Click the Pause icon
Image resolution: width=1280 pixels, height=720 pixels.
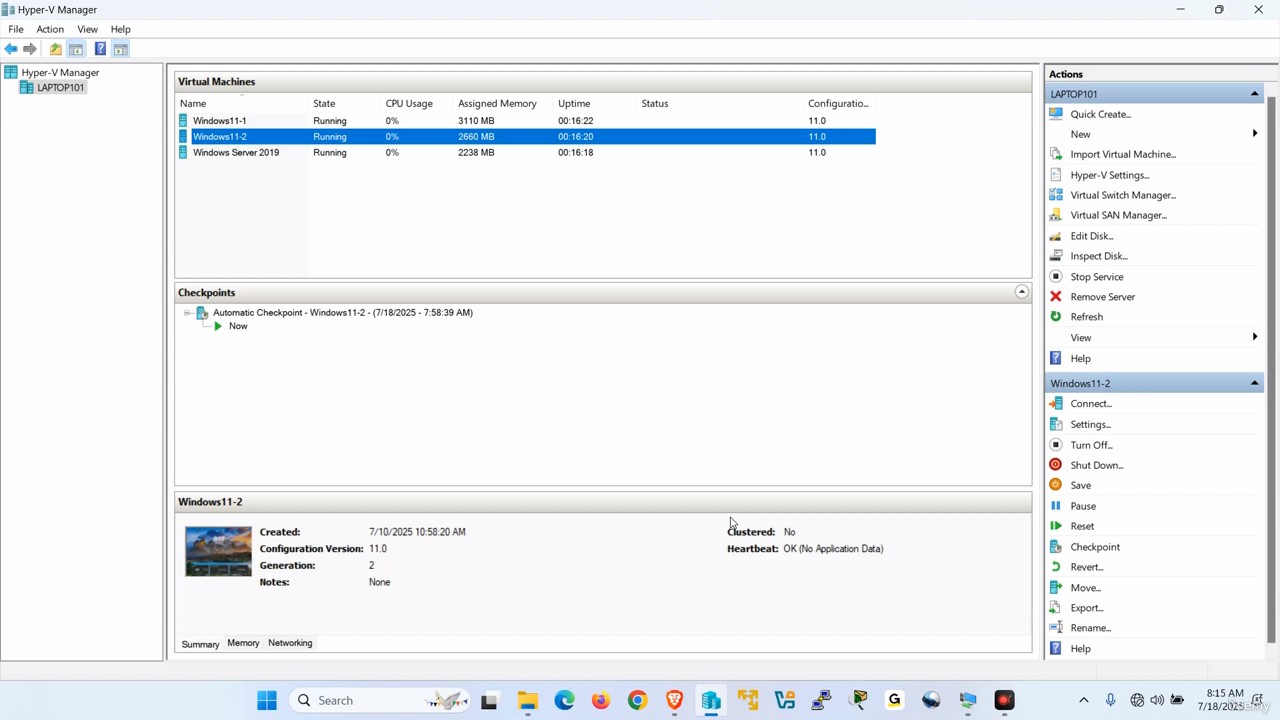coord(1055,506)
